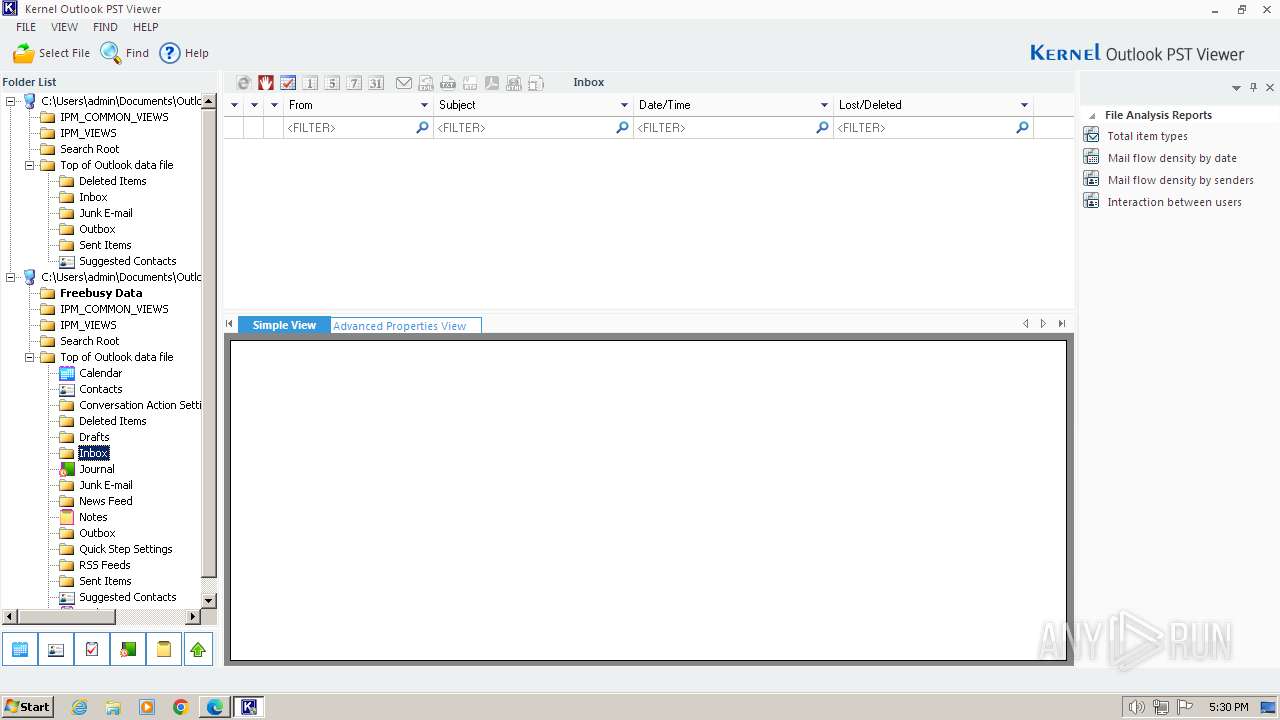Open the Lost/Deleted column dropdown arrow
Viewport: 1280px width, 720px height.
[1024, 105]
